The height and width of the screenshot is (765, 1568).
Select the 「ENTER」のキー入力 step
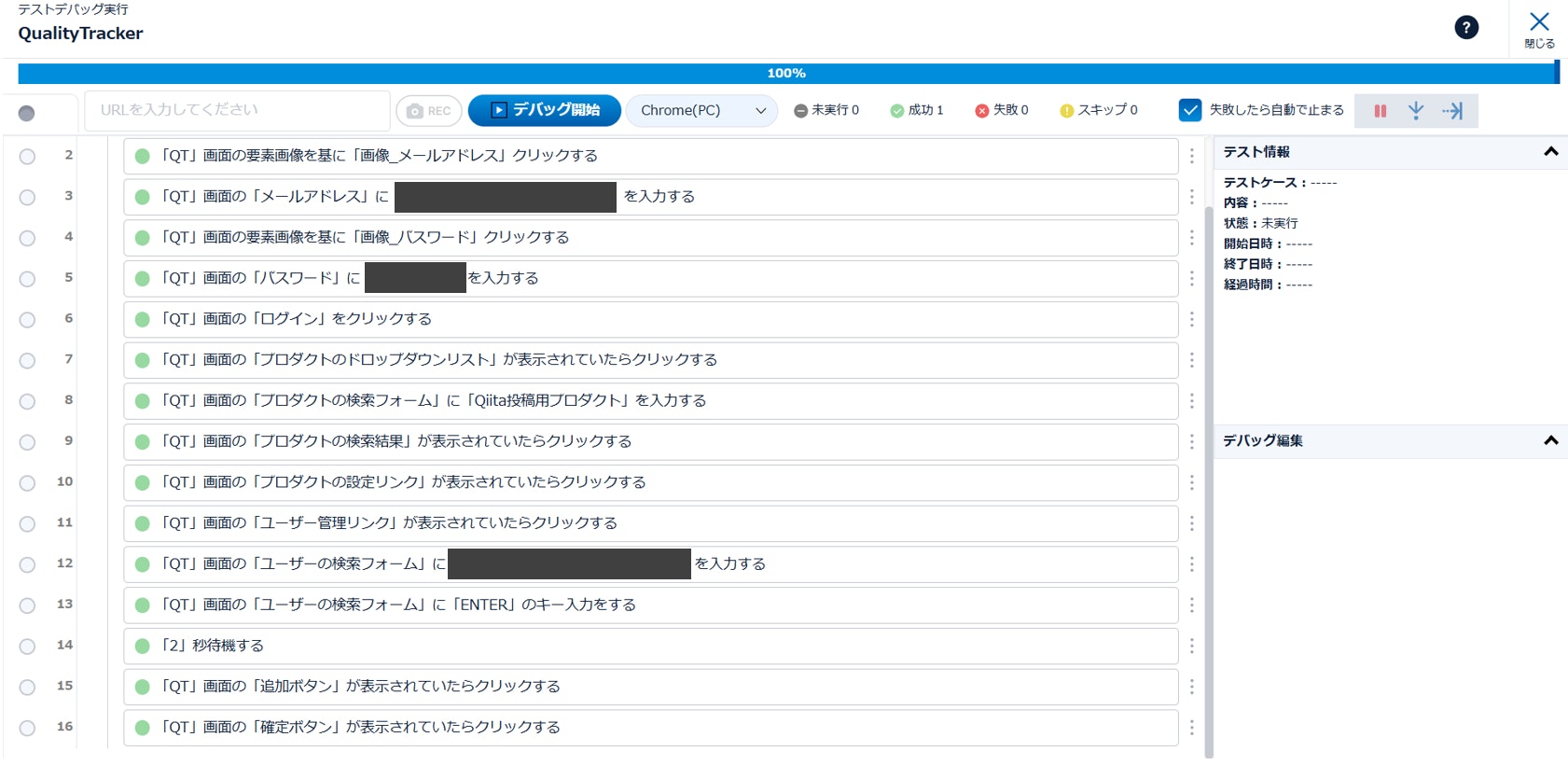coord(651,605)
